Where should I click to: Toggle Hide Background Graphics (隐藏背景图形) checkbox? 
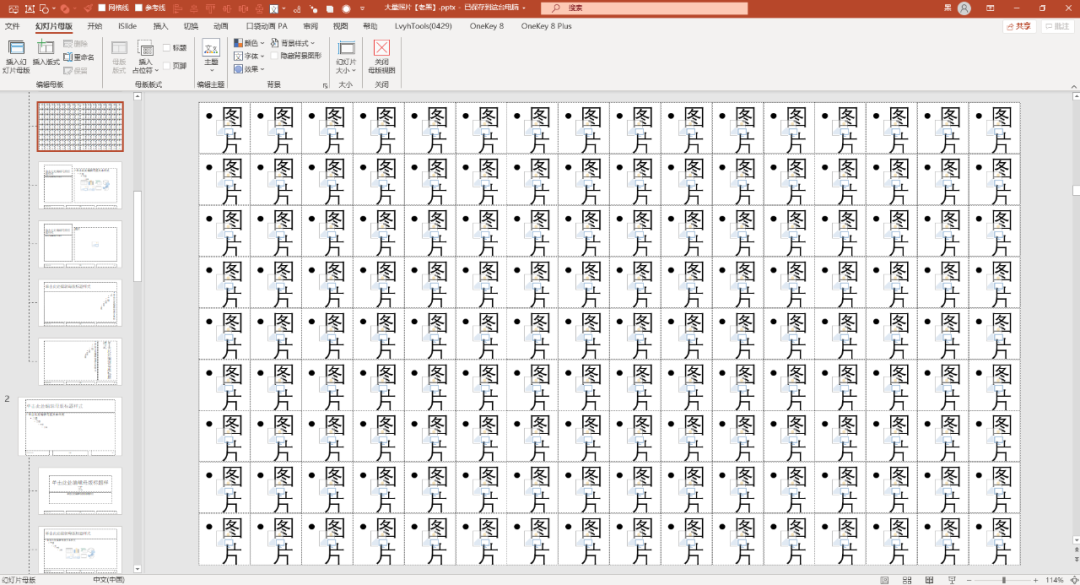click(275, 56)
